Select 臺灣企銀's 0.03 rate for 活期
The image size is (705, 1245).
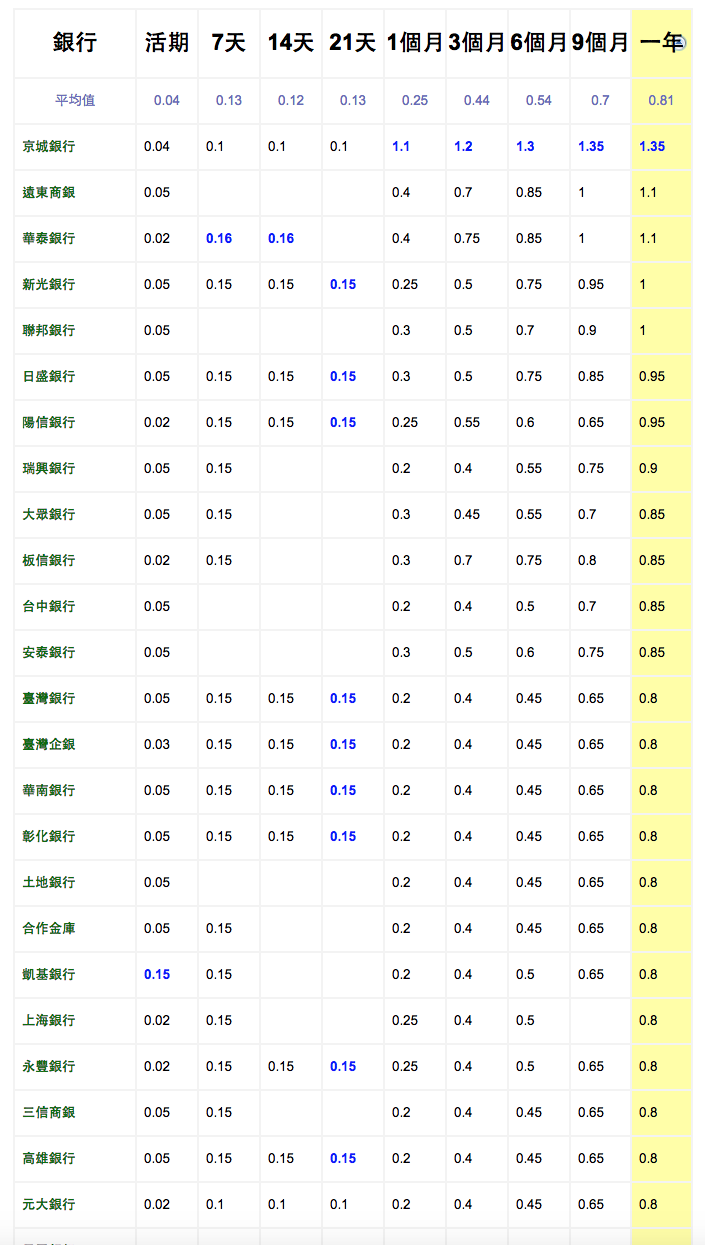coord(157,744)
